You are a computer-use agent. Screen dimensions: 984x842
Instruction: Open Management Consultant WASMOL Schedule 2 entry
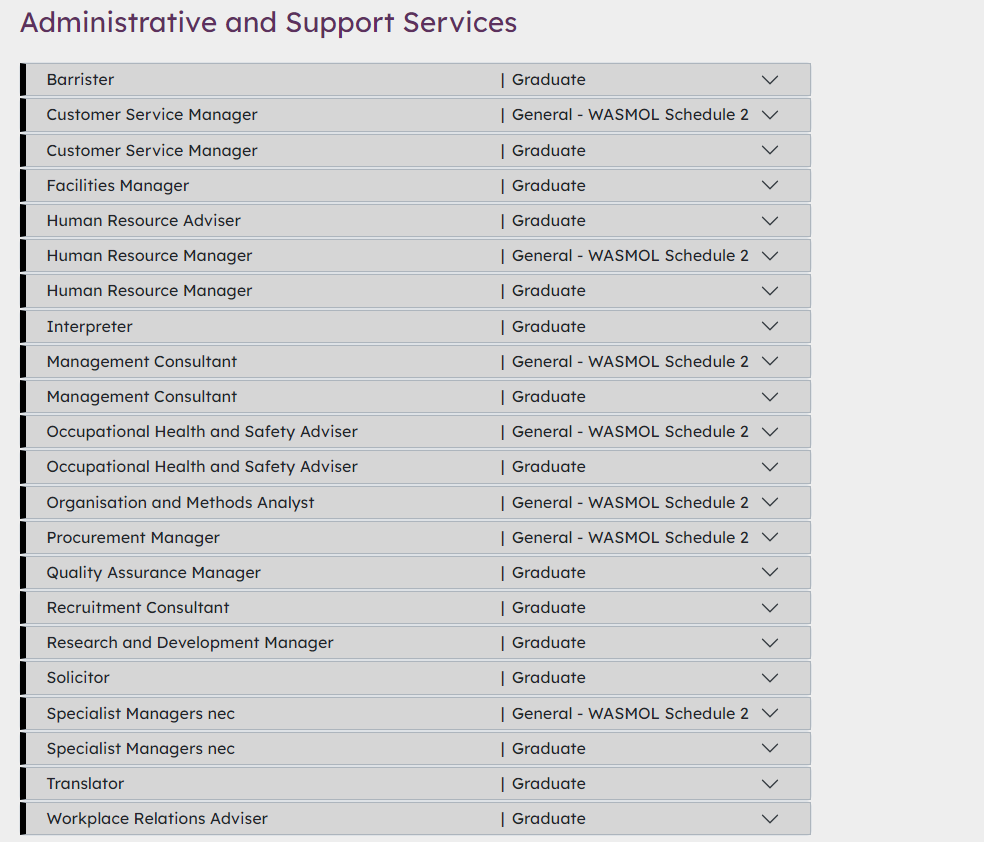pos(769,361)
